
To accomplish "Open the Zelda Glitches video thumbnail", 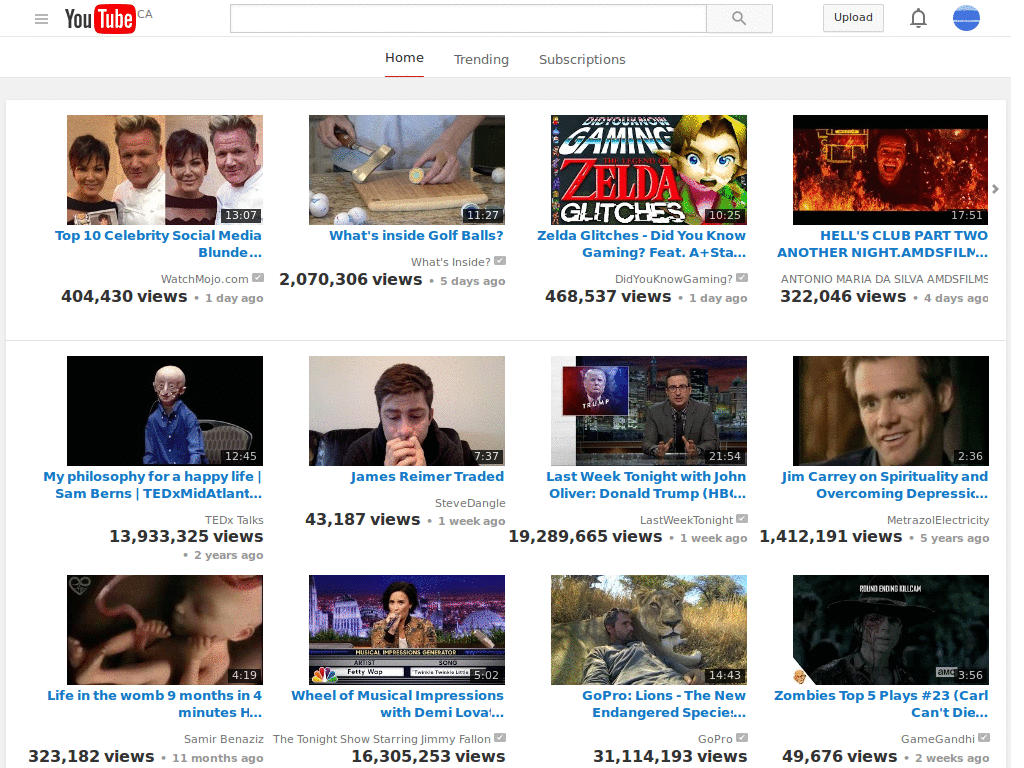I will (x=649, y=170).
